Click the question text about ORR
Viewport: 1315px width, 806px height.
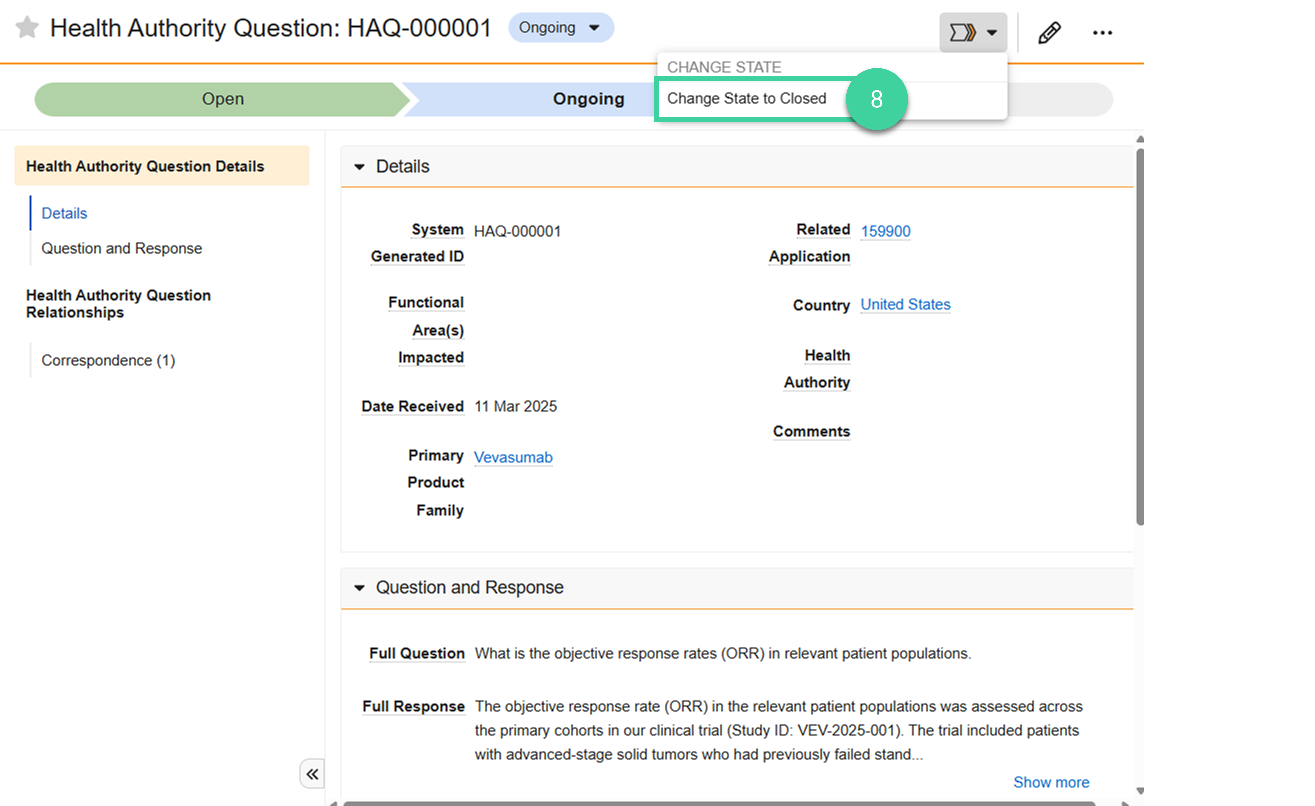point(723,653)
